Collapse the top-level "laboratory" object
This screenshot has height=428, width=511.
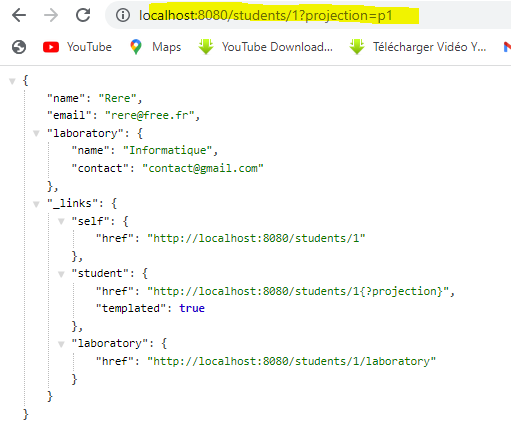36,134
